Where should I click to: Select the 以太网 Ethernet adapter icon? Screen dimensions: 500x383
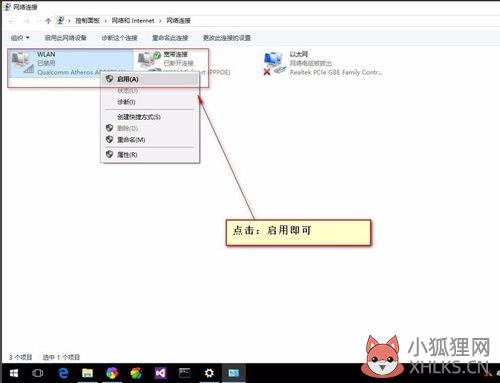tap(274, 63)
